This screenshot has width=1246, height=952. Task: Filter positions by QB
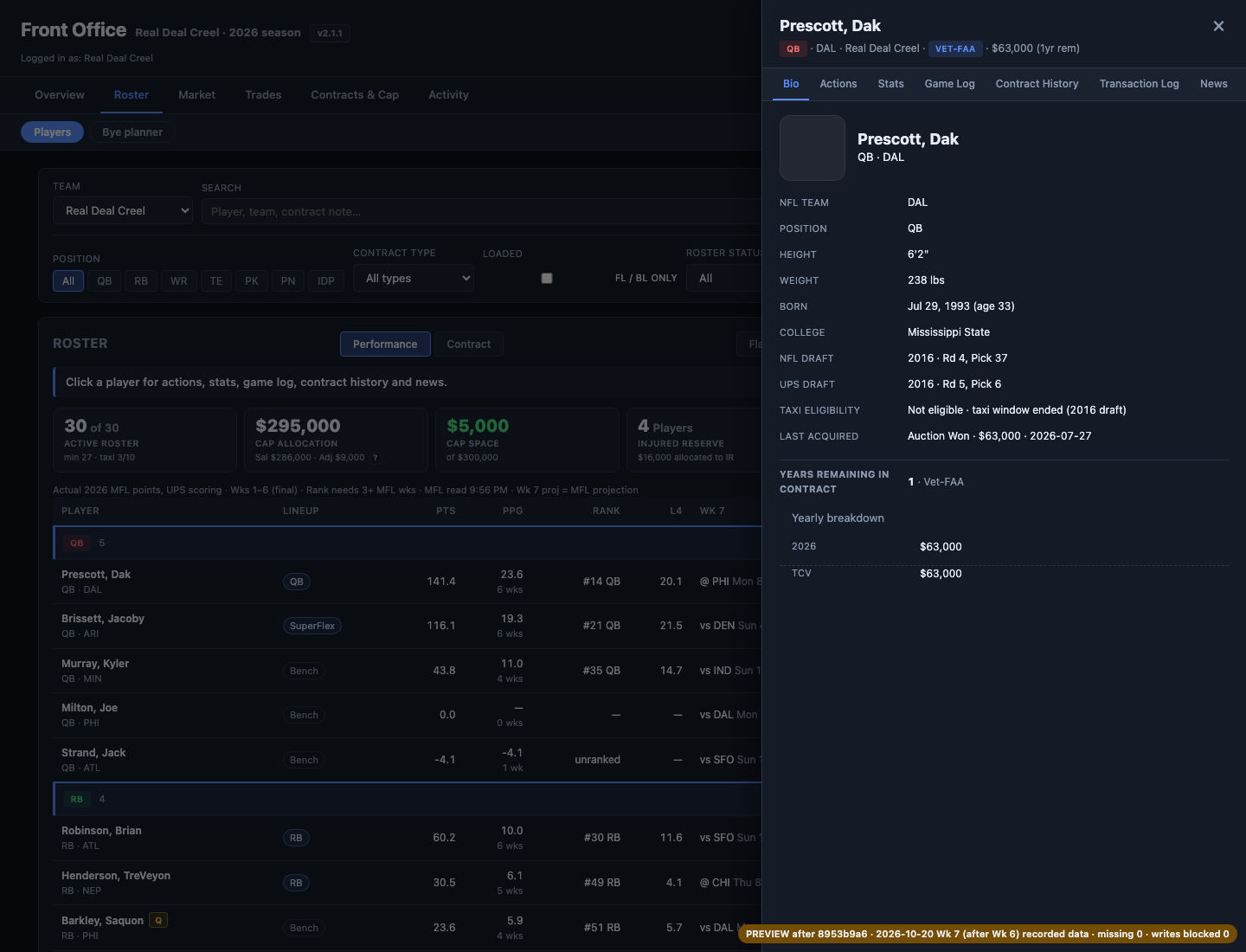click(x=105, y=280)
